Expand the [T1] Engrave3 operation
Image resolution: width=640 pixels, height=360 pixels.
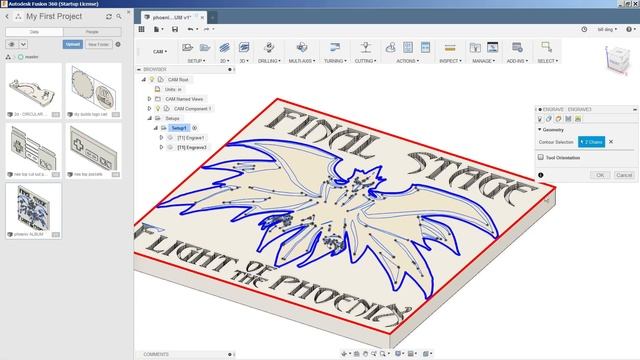coord(161,147)
